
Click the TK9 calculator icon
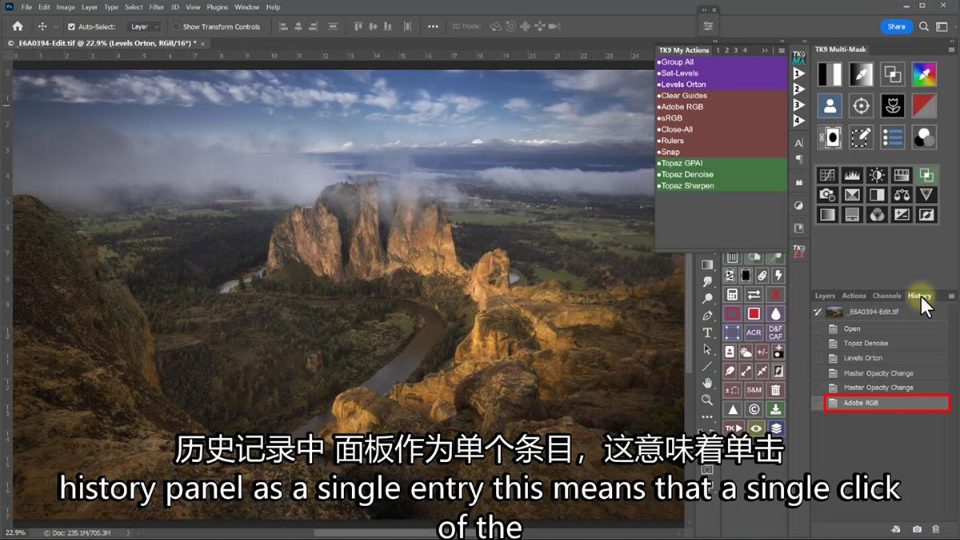point(732,294)
